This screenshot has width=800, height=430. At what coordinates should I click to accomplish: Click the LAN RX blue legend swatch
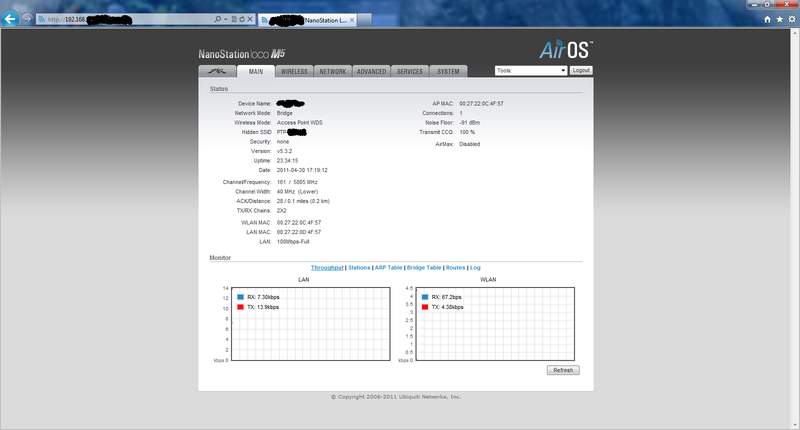240,297
